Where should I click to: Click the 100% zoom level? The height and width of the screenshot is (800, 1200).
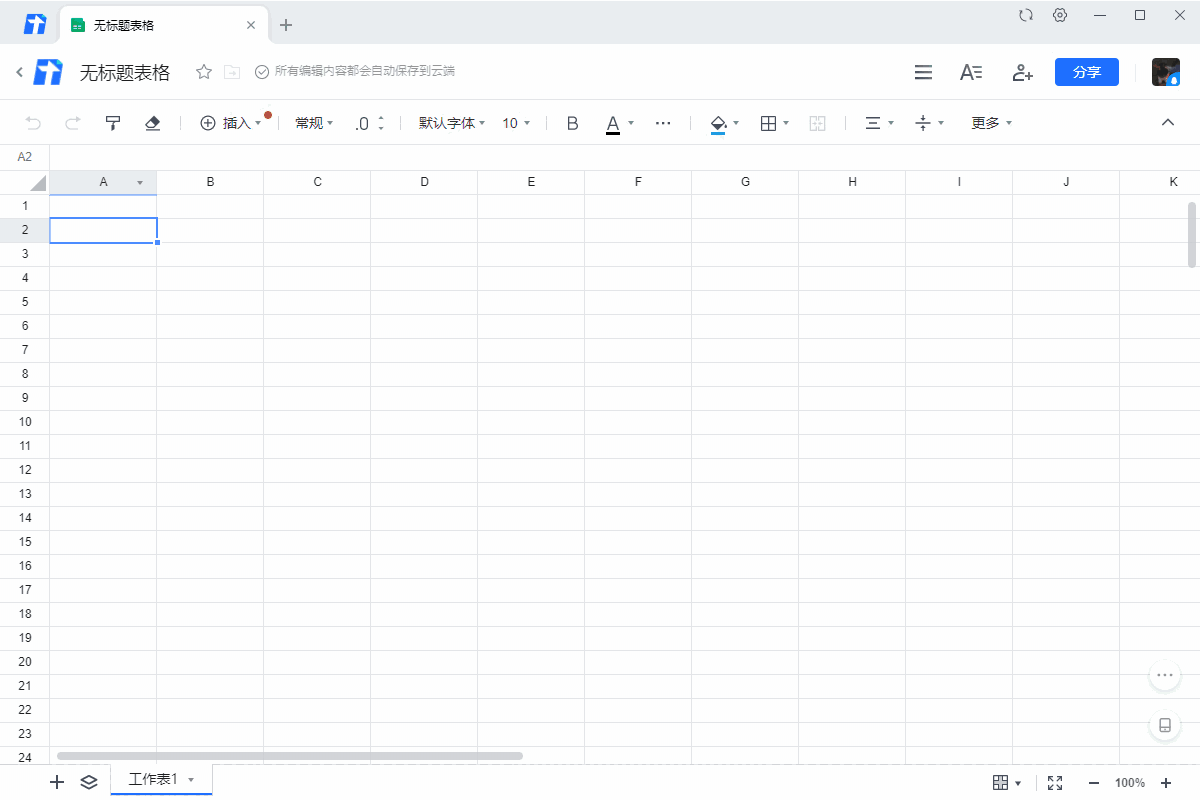(1130, 782)
